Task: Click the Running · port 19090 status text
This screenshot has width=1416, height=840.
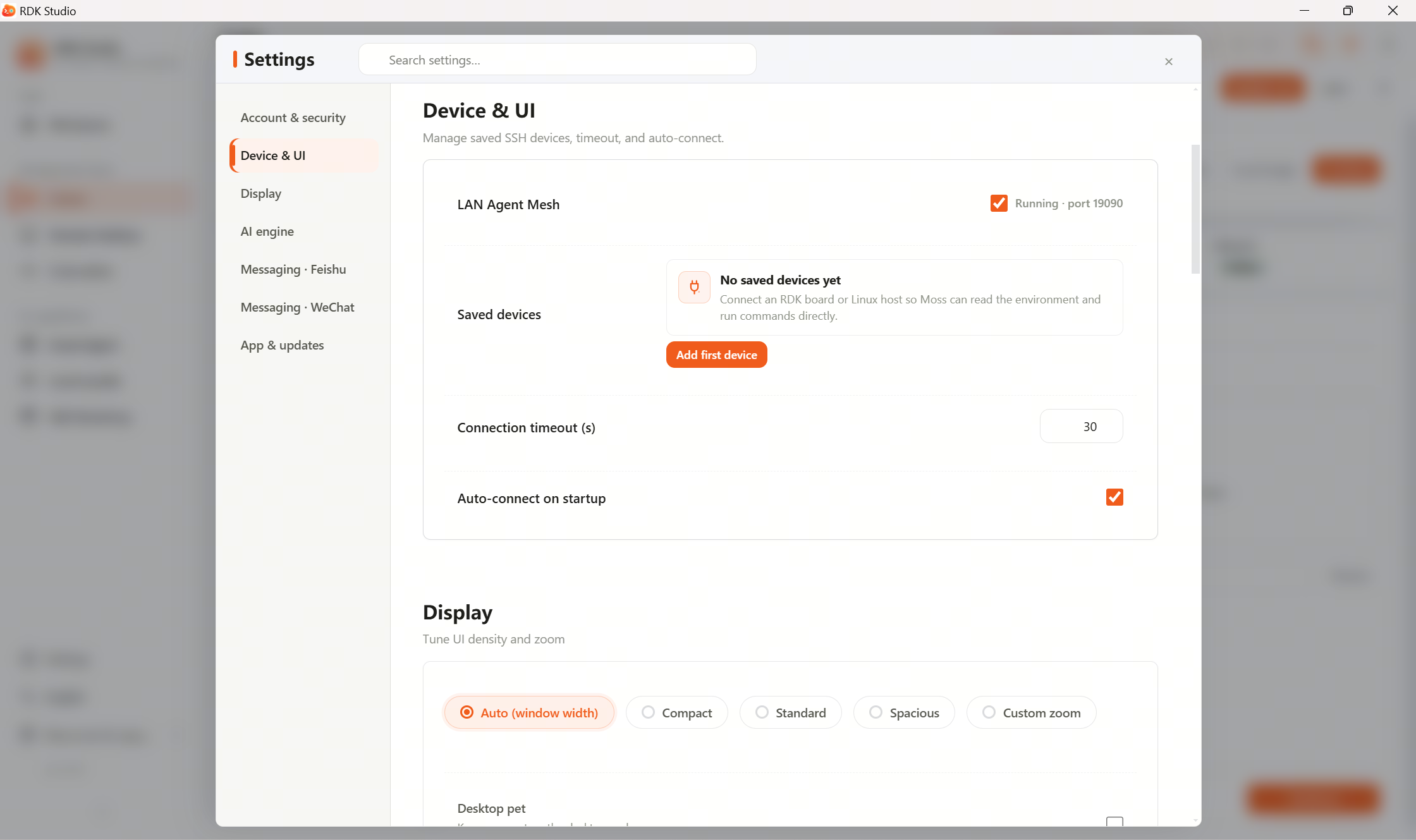Action: 1069,204
